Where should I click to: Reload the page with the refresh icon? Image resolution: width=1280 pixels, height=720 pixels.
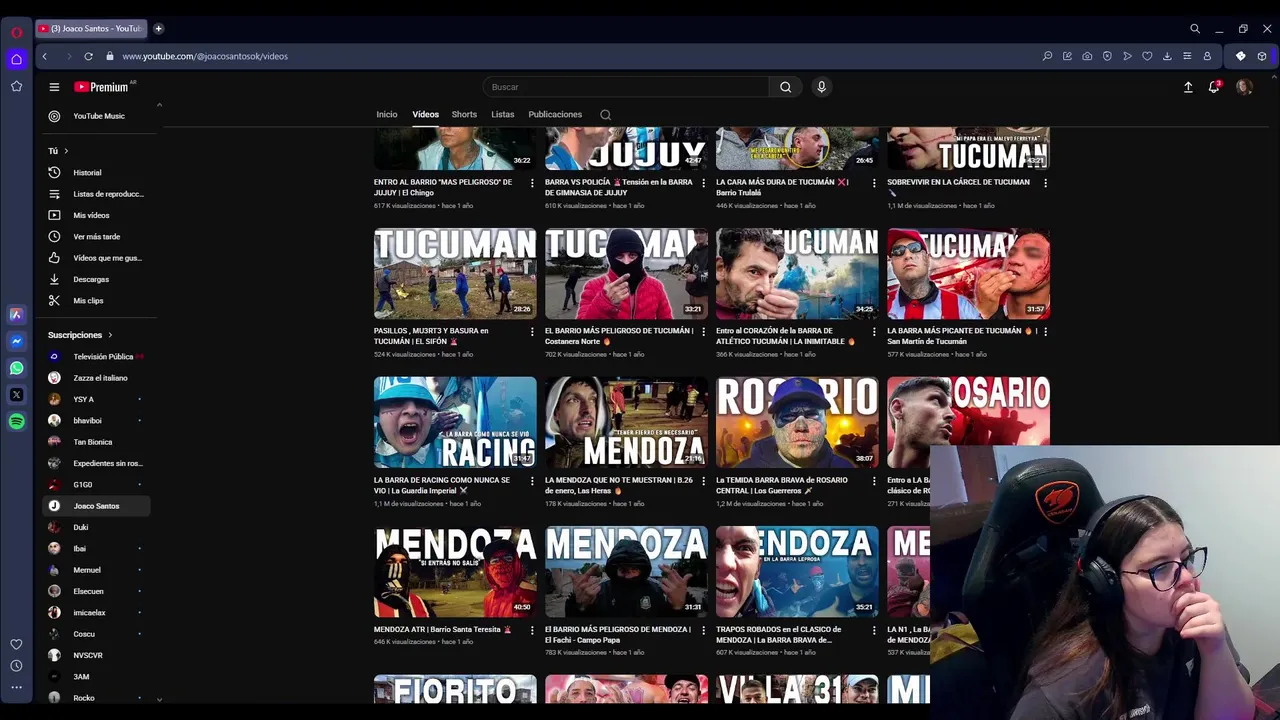(x=88, y=56)
